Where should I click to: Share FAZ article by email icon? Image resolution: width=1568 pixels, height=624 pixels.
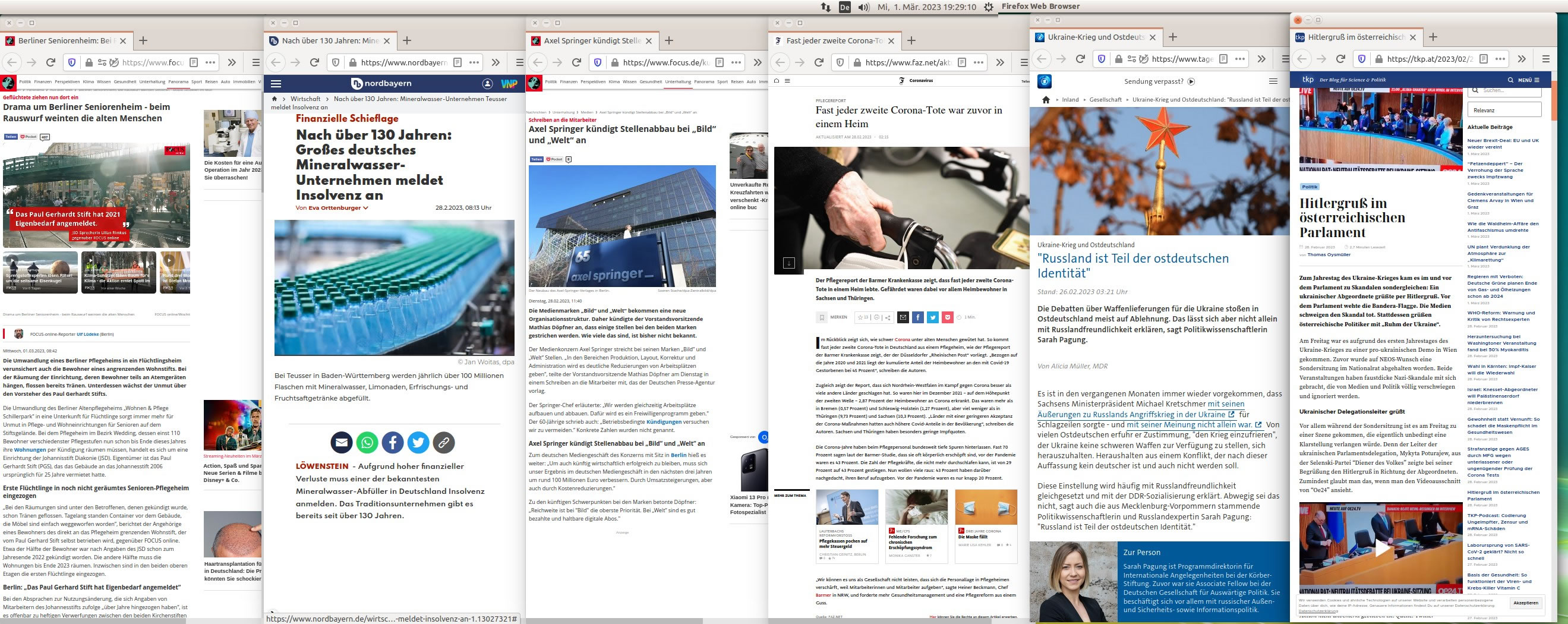pos(903,317)
